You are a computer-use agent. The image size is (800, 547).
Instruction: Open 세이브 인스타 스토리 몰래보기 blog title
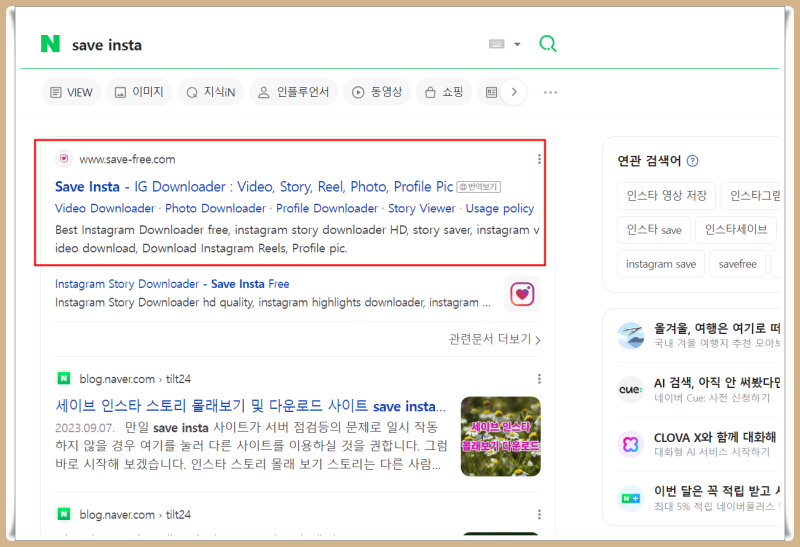250,406
